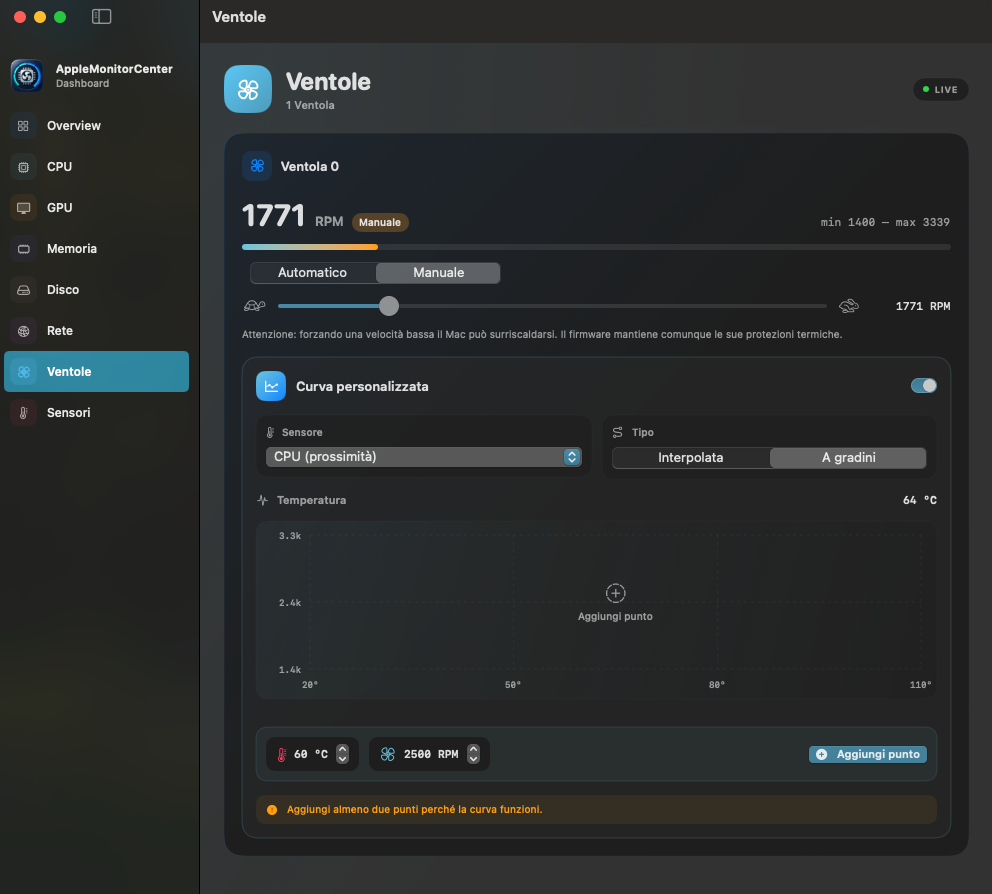Click the RPM stepper for 2500 RPM
This screenshot has width=992, height=894.
tap(473, 755)
